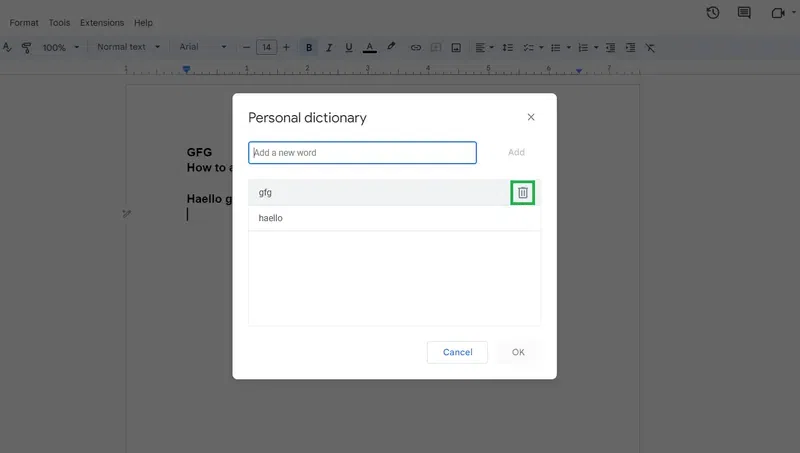Viewport: 800px width, 453px height.
Task: Expand checklist options arrow
Action: (x=541, y=47)
